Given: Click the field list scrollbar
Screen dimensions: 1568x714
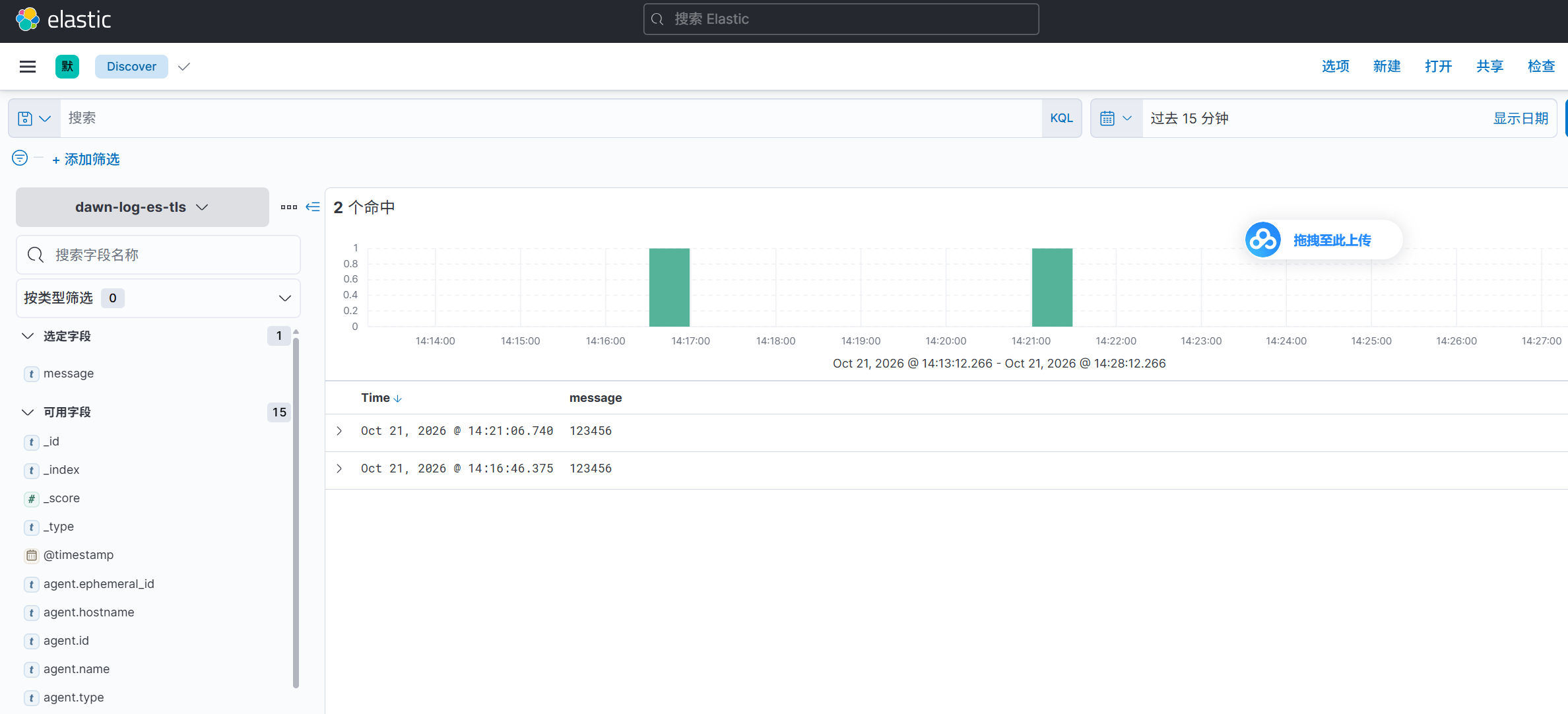Looking at the screenshot, I should click(x=296, y=511).
